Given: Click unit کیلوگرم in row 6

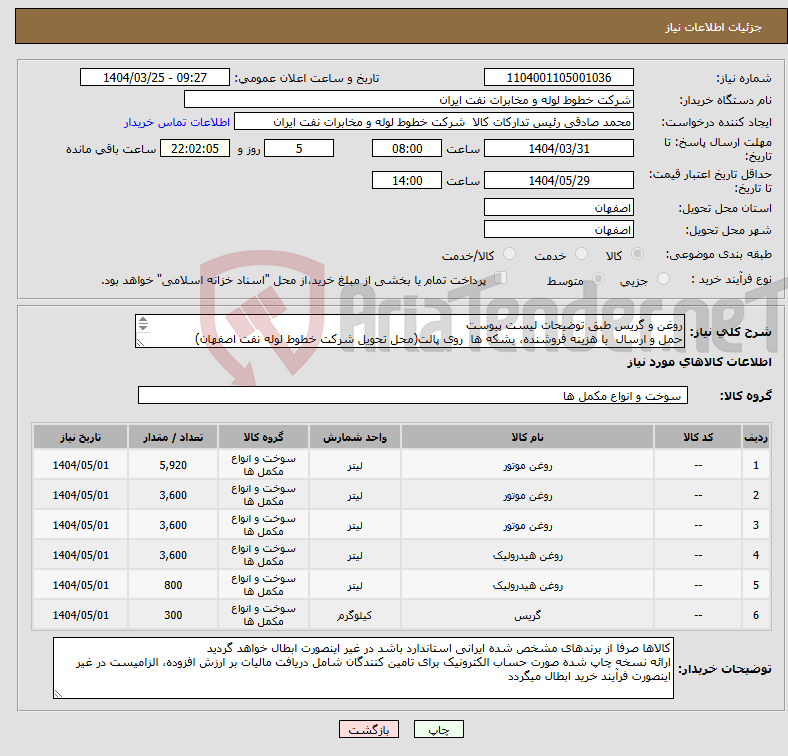Looking at the screenshot, I should pos(355,615).
